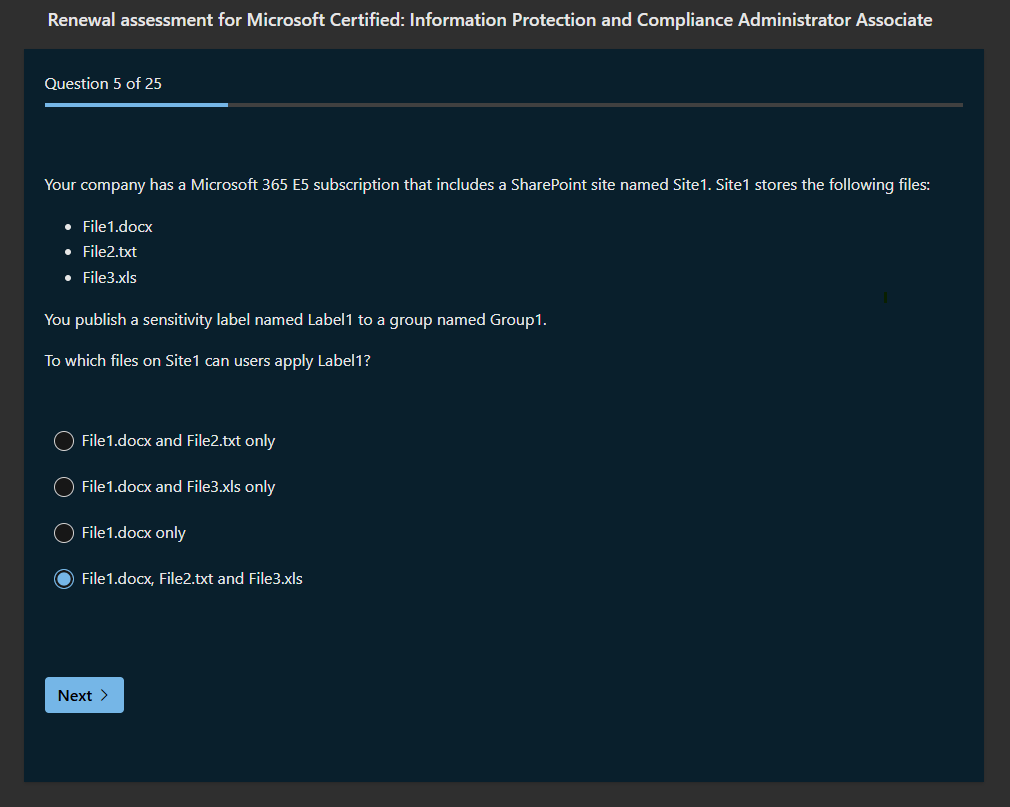
Task: Click the answer label text 'File1.docx only'
Action: (x=134, y=533)
